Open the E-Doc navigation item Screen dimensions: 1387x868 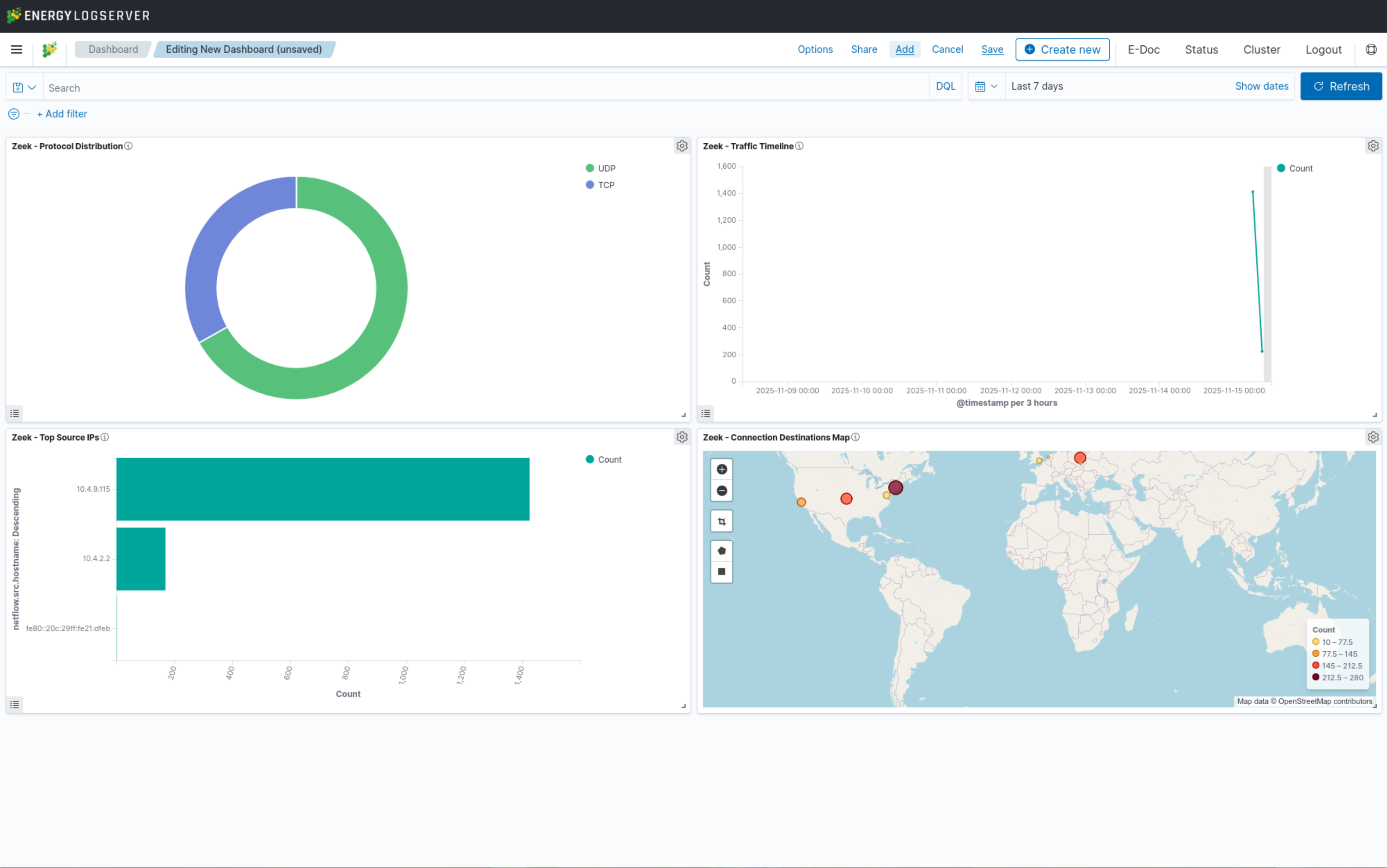pos(1143,49)
